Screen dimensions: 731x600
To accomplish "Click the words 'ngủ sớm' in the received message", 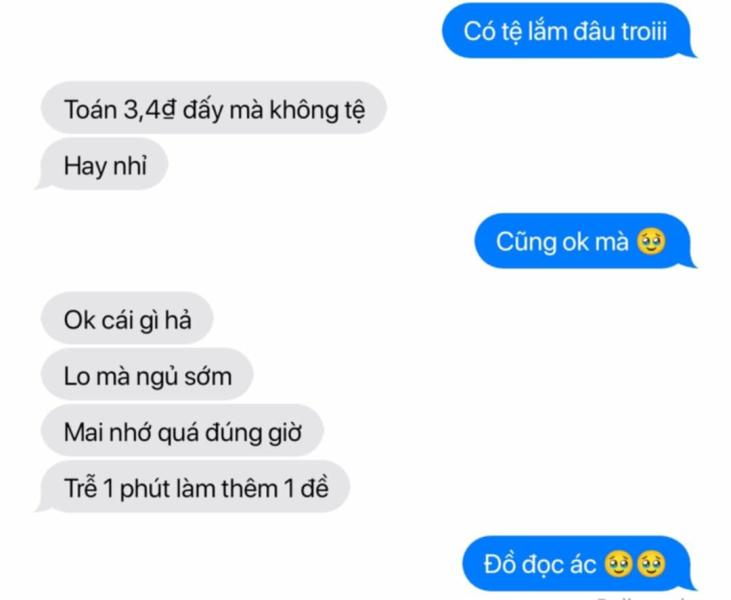I will (x=184, y=376).
